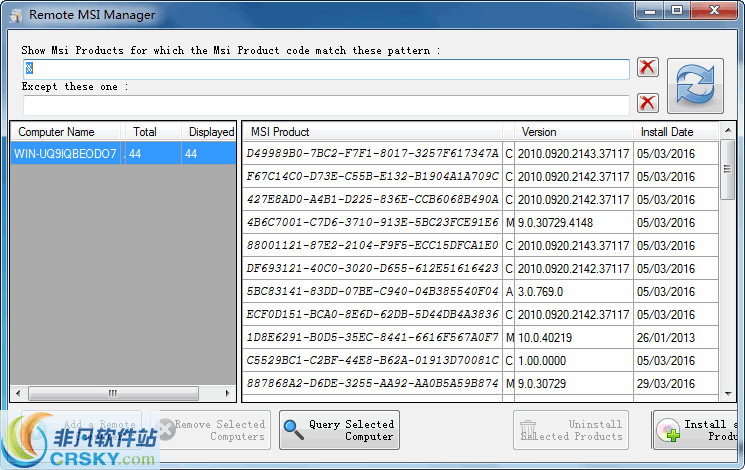
Task: Select product 887868A2-D6DE-3255-AA92-AA0B5A59B874
Action: tap(372, 383)
